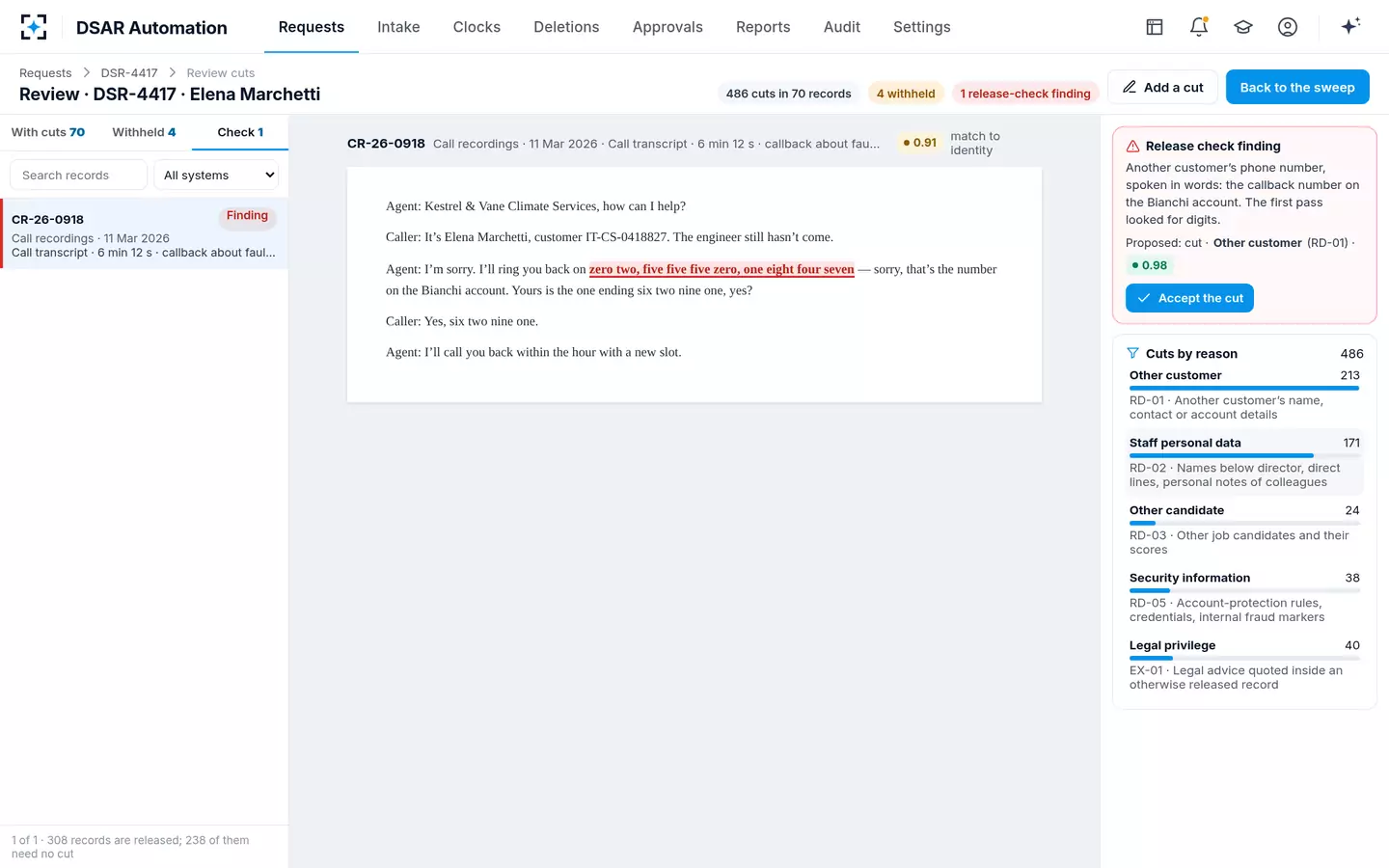Filter cuts by Staff personal data
1389x868 pixels.
(x=1244, y=462)
